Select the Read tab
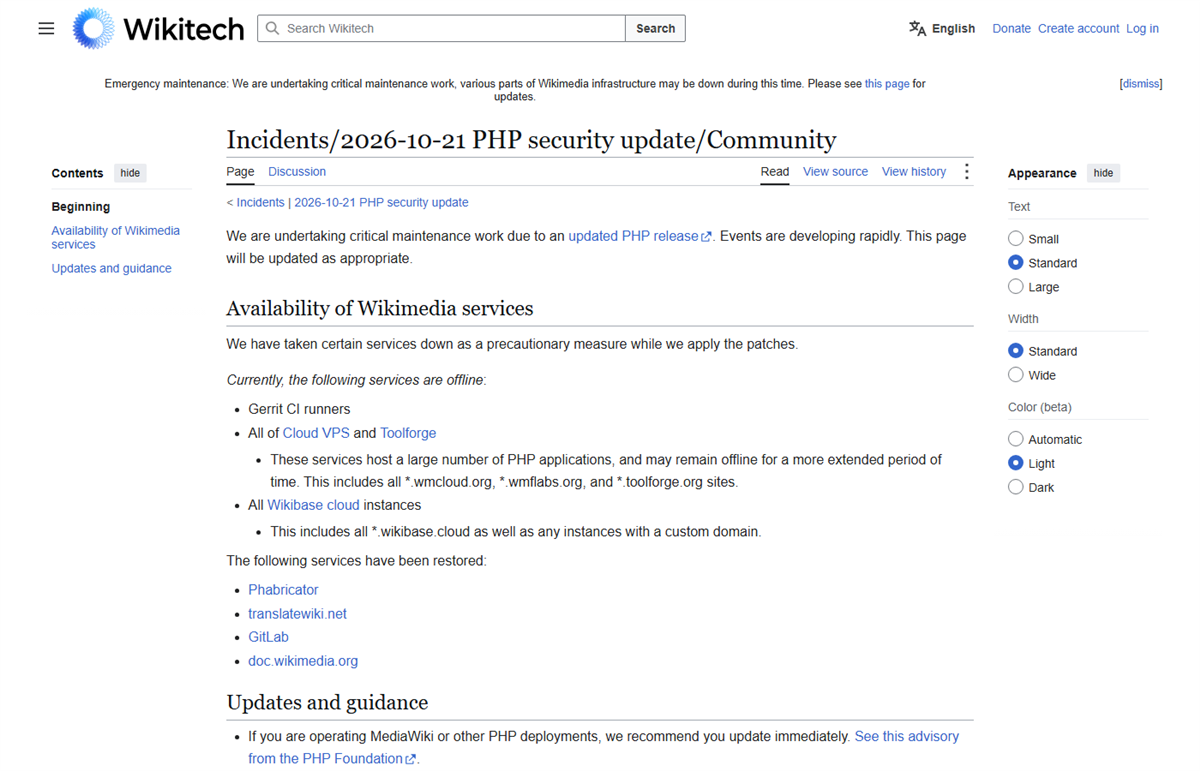The height and width of the screenshot is (771, 1200). tap(775, 172)
